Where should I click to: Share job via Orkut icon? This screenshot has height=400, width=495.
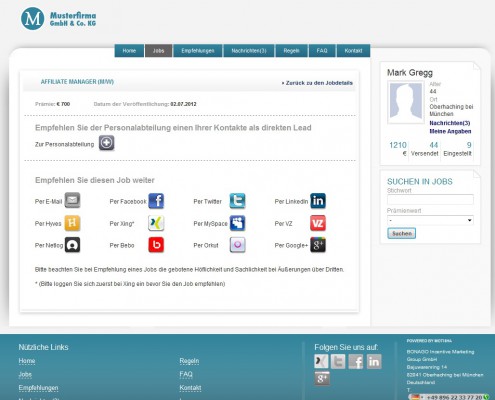click(x=237, y=245)
